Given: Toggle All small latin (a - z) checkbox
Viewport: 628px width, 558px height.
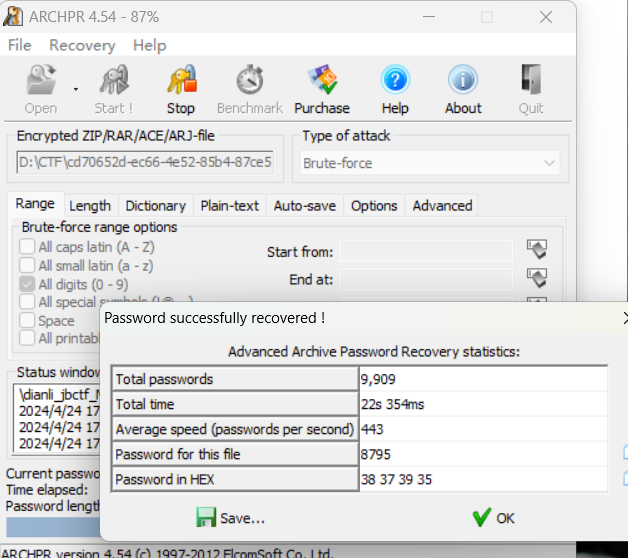Looking at the screenshot, I should (27, 265).
